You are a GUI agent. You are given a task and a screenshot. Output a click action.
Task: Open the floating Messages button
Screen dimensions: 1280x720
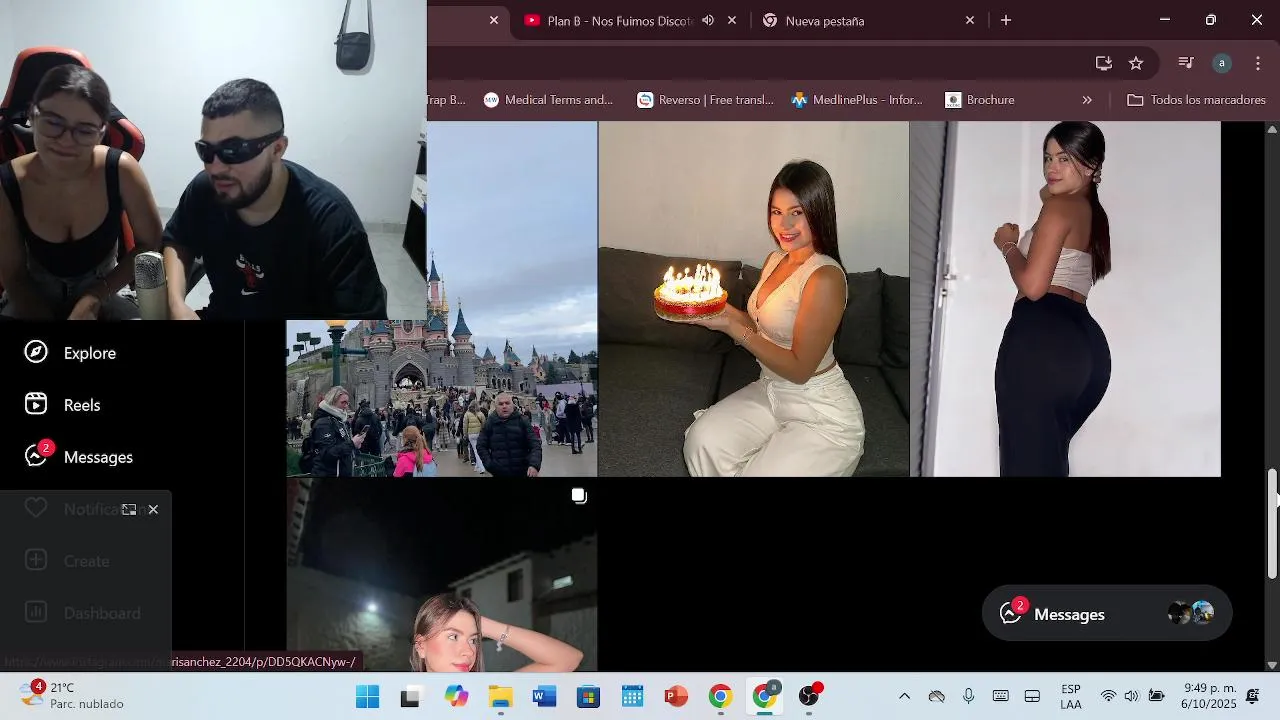pyautogui.click(x=1107, y=613)
